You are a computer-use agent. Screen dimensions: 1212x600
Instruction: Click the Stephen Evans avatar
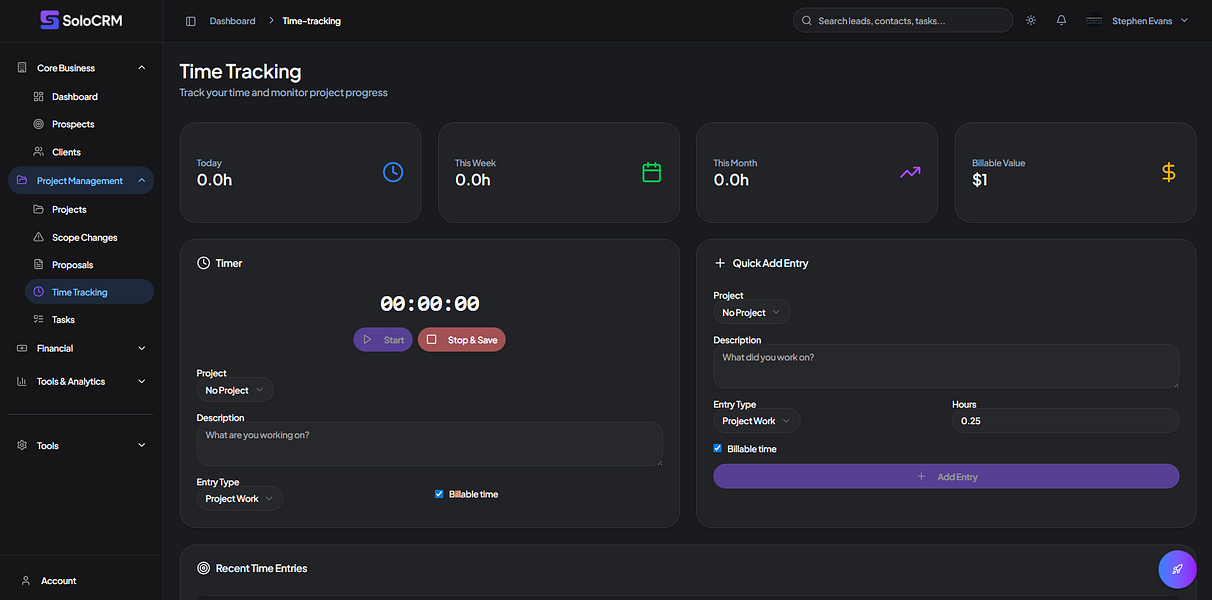tap(1094, 20)
